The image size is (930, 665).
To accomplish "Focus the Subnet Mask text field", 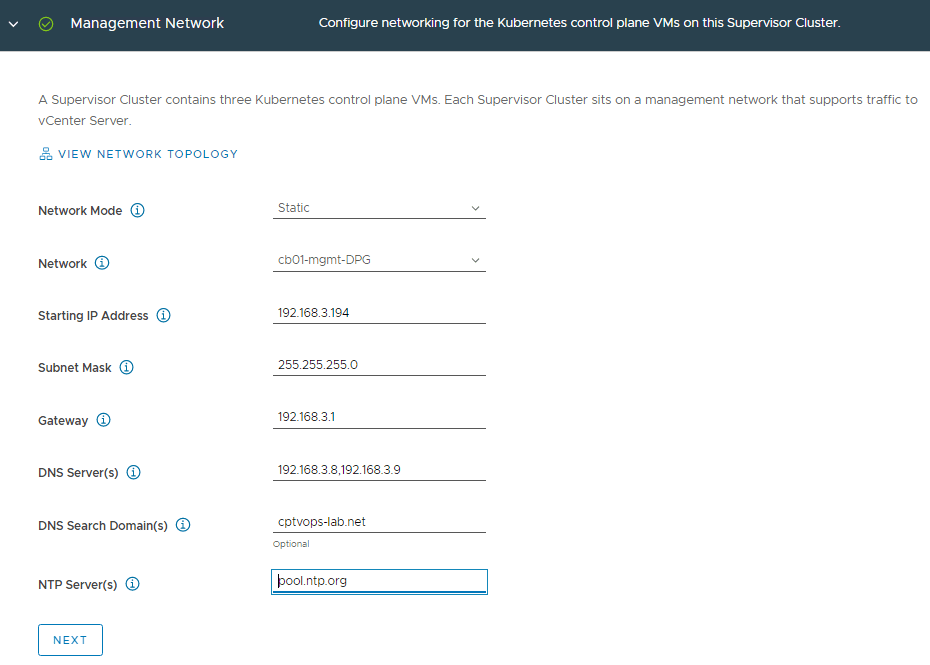I will coord(379,365).
